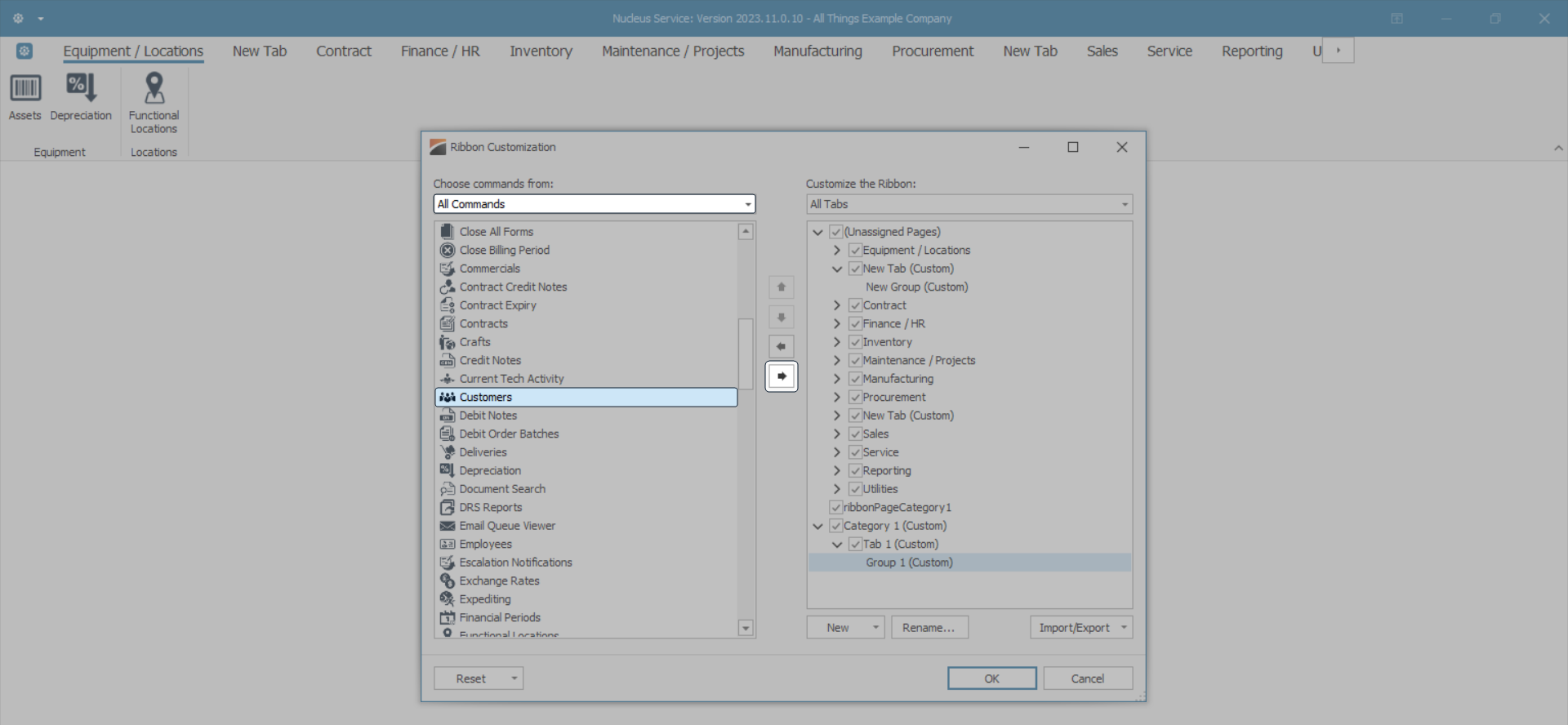
Task: Select the Crafts command icon
Action: click(x=448, y=342)
